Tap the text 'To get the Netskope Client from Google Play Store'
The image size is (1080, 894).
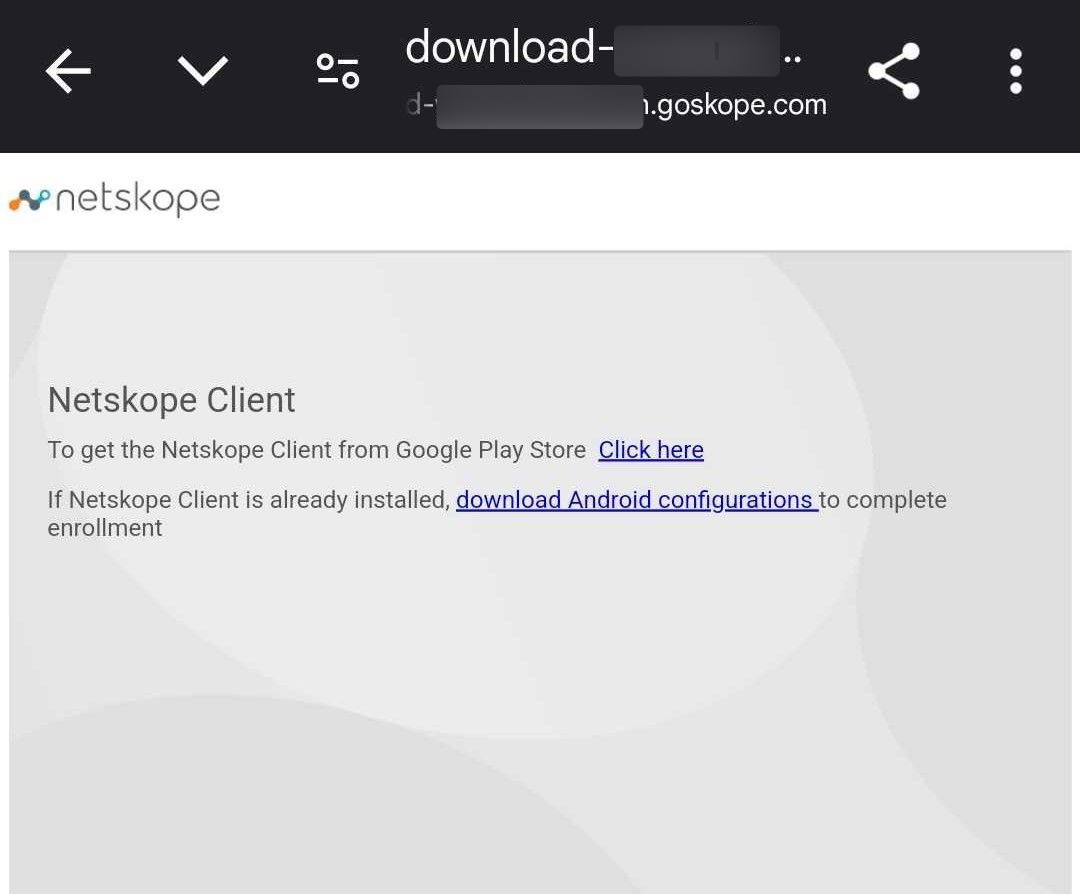[x=317, y=450]
